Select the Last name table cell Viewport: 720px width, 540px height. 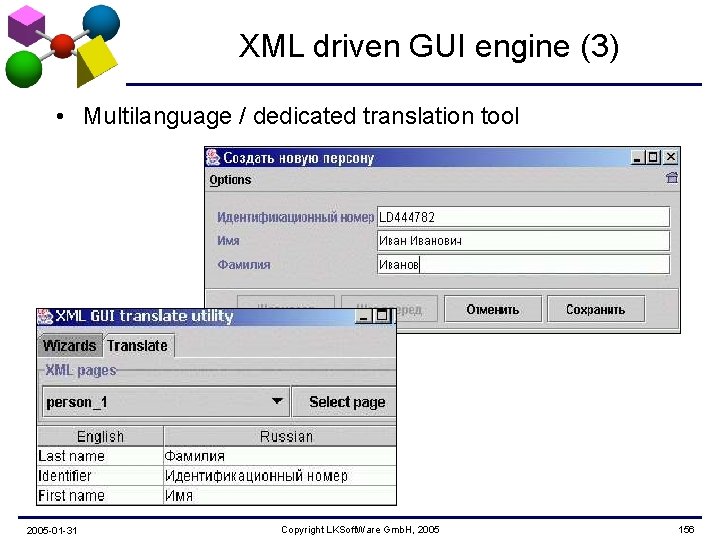(x=100, y=456)
